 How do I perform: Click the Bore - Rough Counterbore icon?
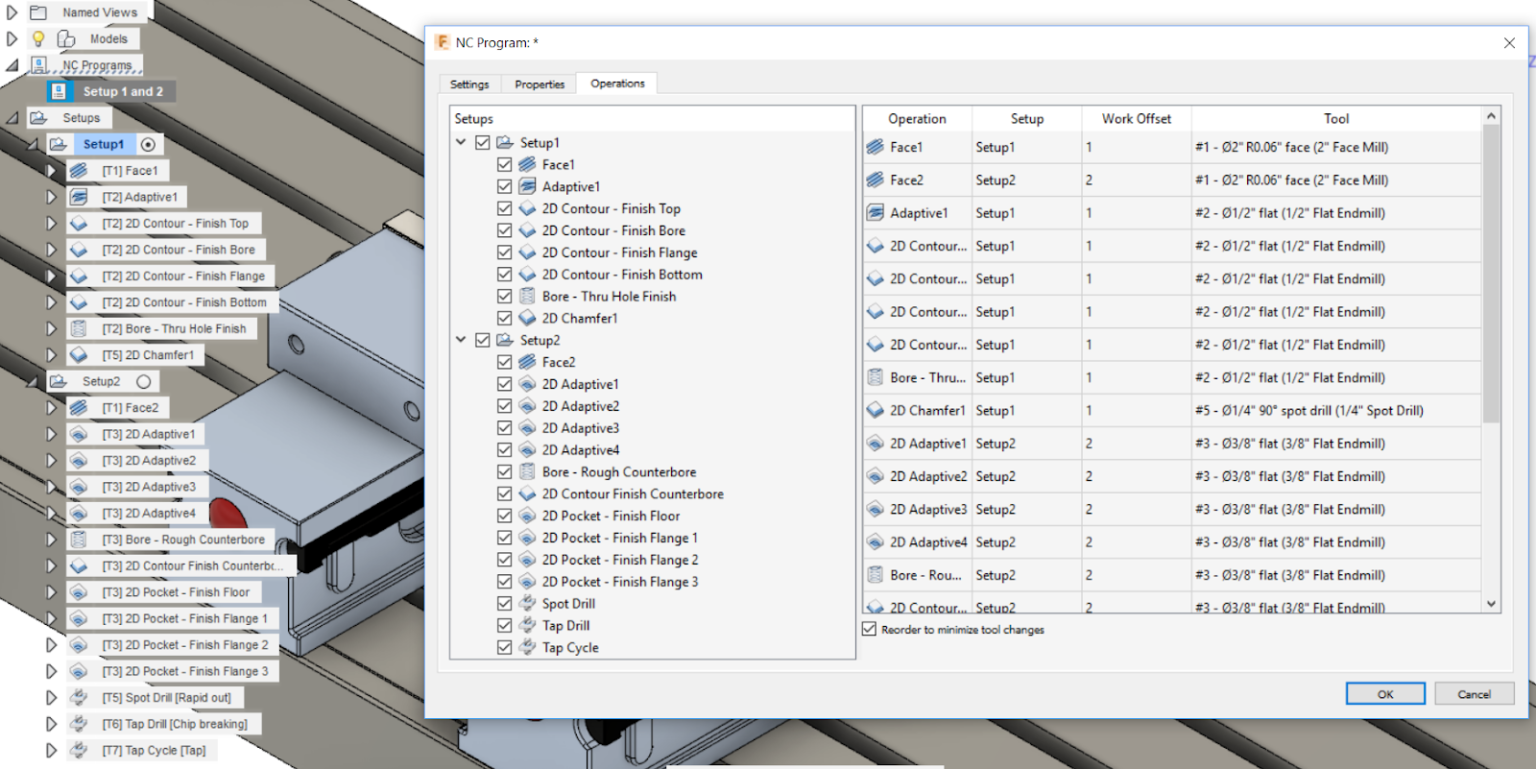click(528, 471)
